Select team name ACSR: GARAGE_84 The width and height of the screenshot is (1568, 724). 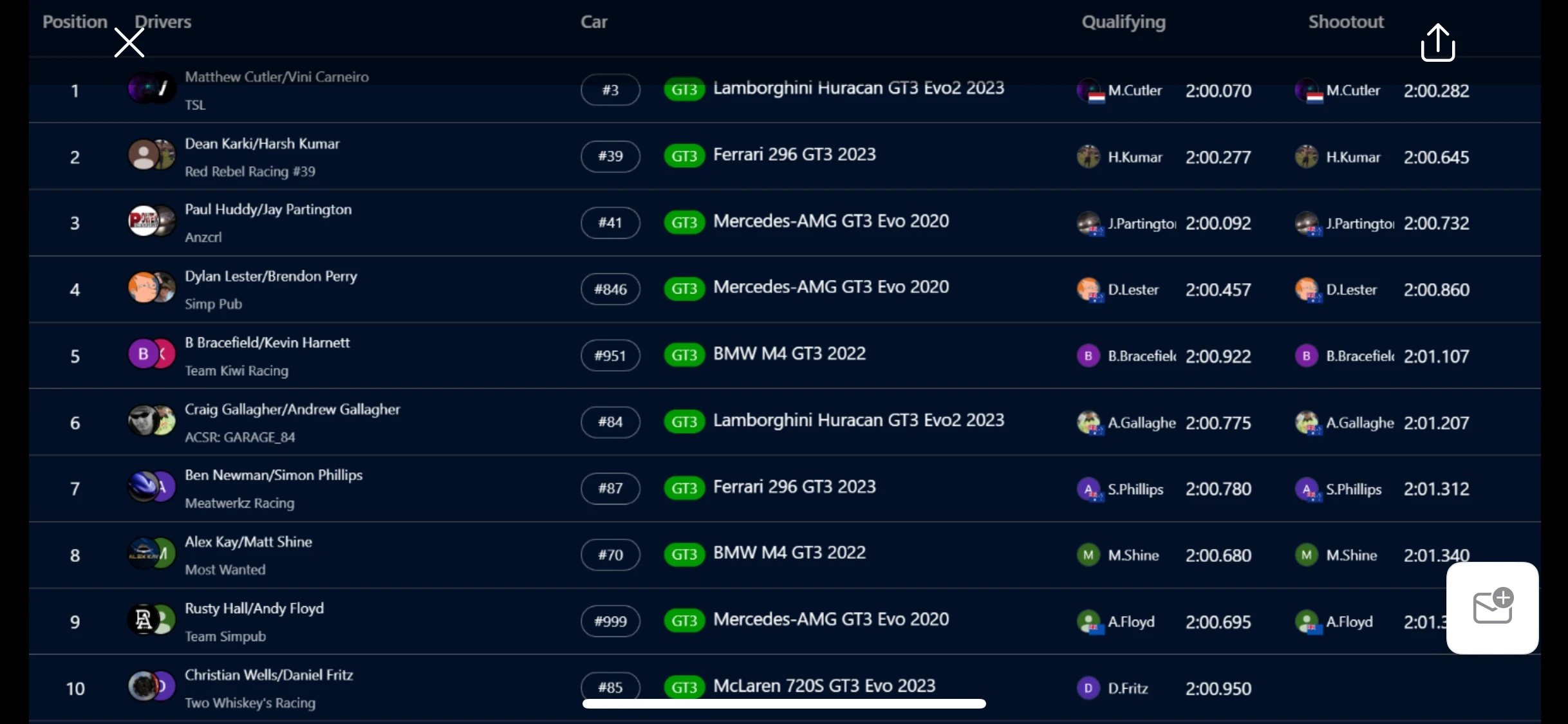click(239, 437)
